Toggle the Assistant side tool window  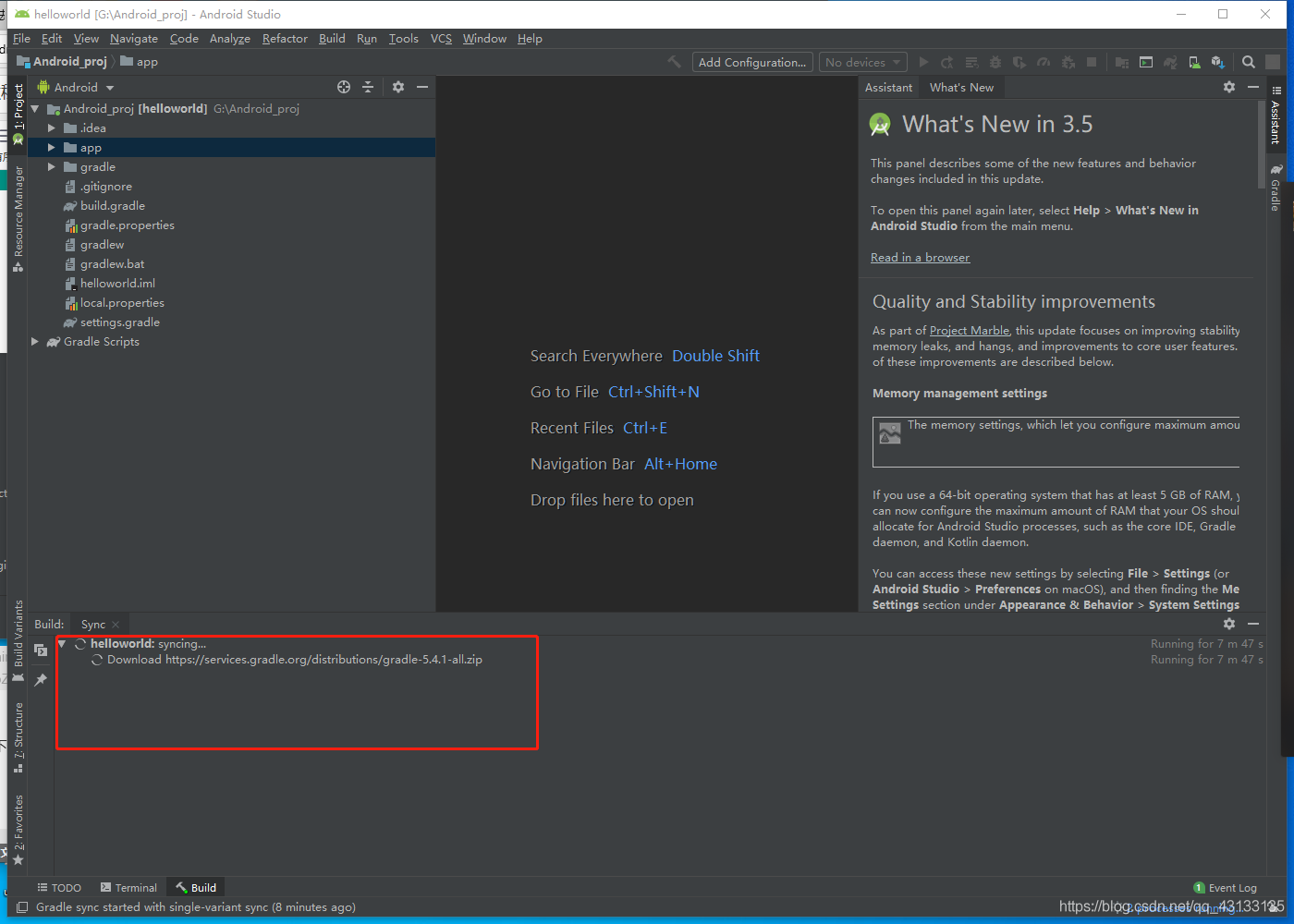1276,116
